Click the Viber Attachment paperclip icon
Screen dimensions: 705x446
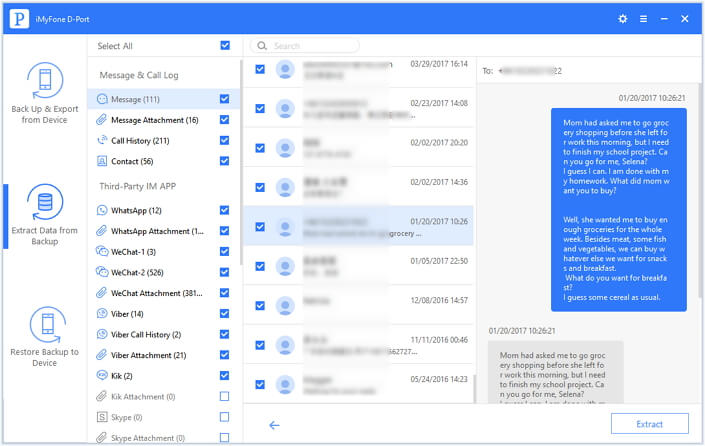[x=102, y=355]
